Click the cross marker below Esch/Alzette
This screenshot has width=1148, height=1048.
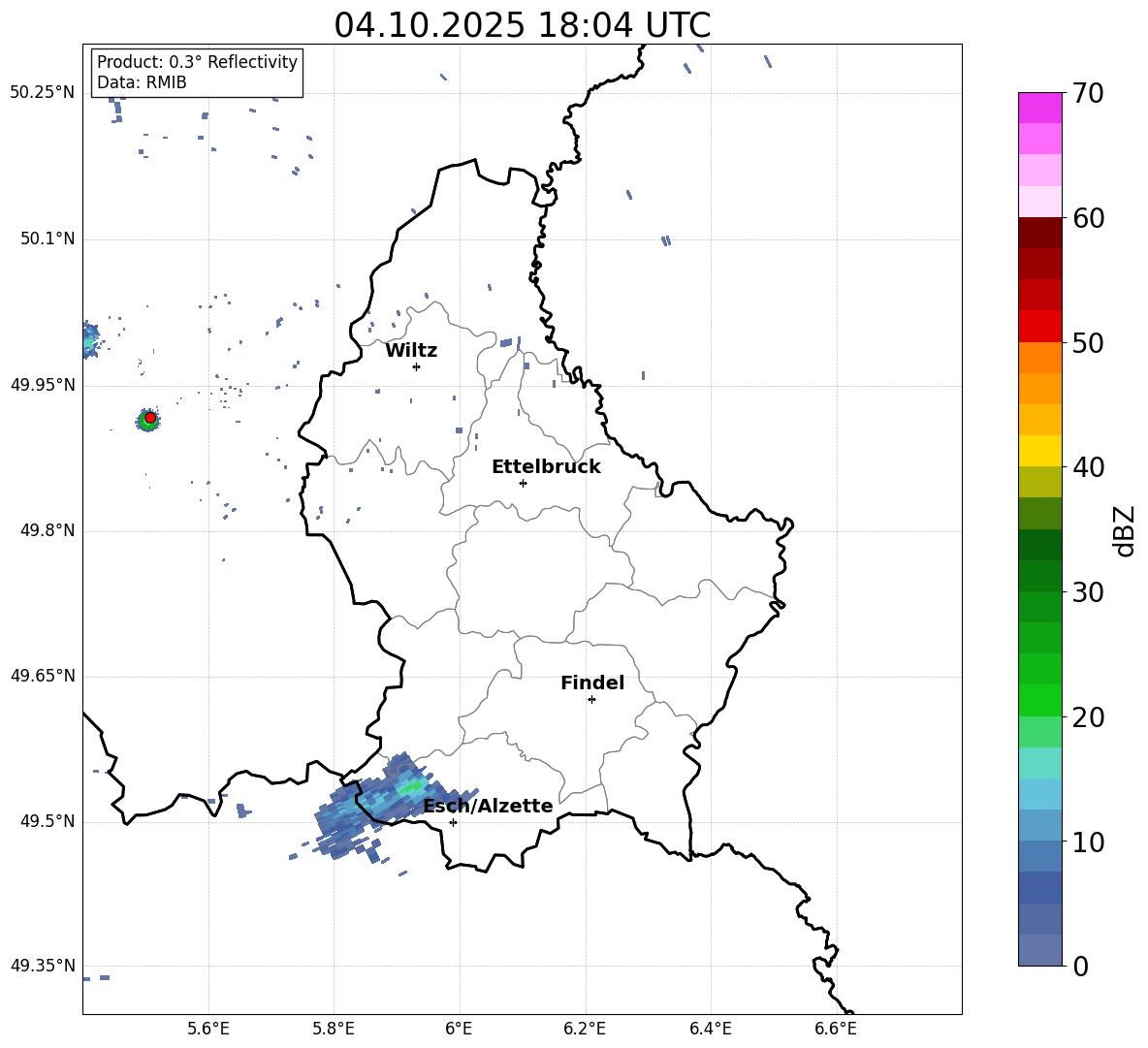coord(453,822)
